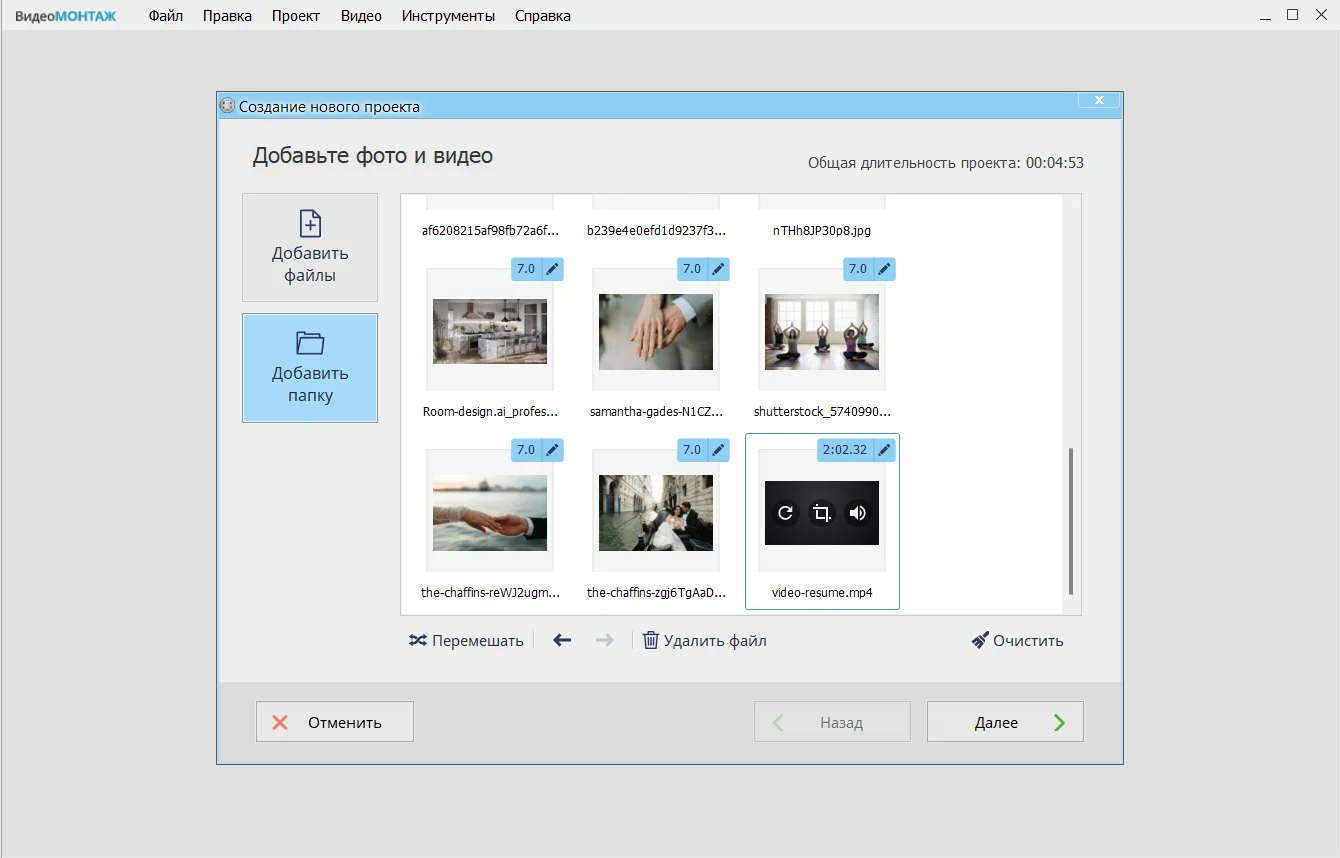Click Добавить папку button
The image size is (1340, 858).
point(310,368)
